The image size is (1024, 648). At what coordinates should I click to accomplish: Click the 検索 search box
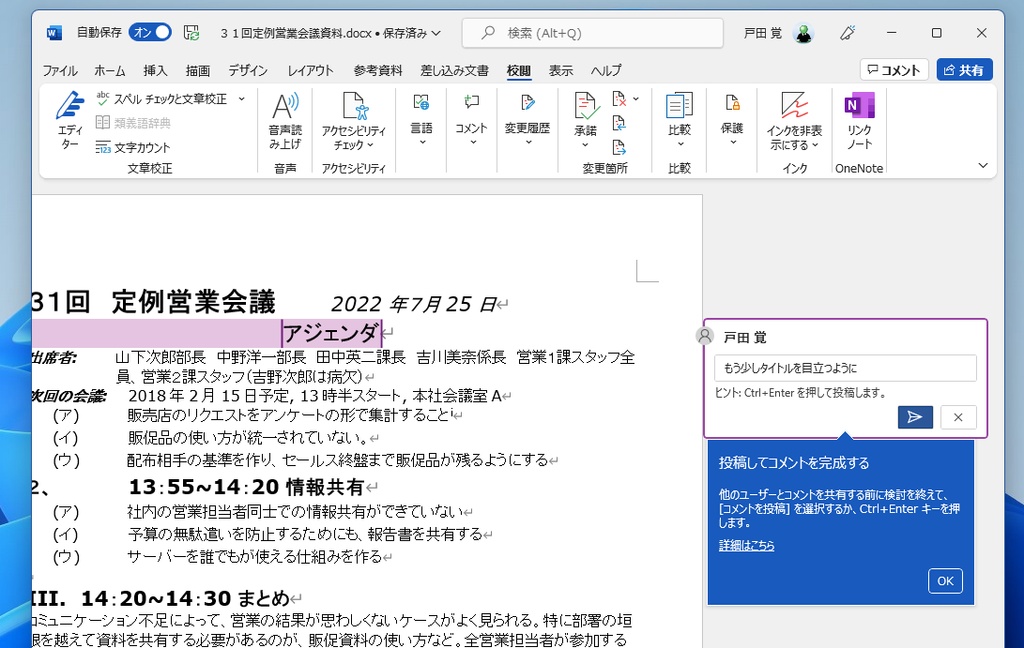[592, 33]
